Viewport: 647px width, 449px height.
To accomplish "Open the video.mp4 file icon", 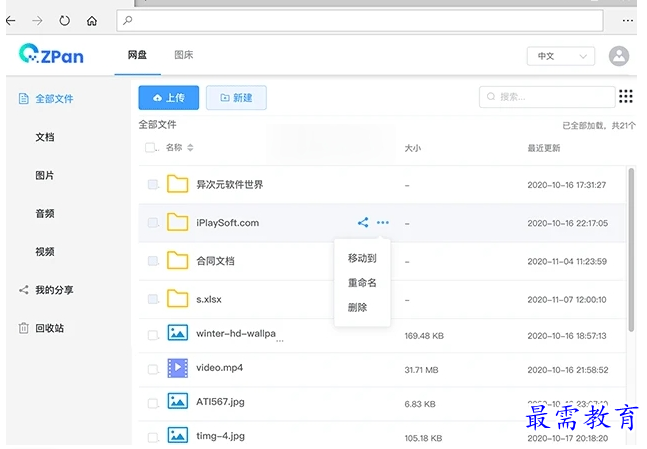I will (178, 368).
